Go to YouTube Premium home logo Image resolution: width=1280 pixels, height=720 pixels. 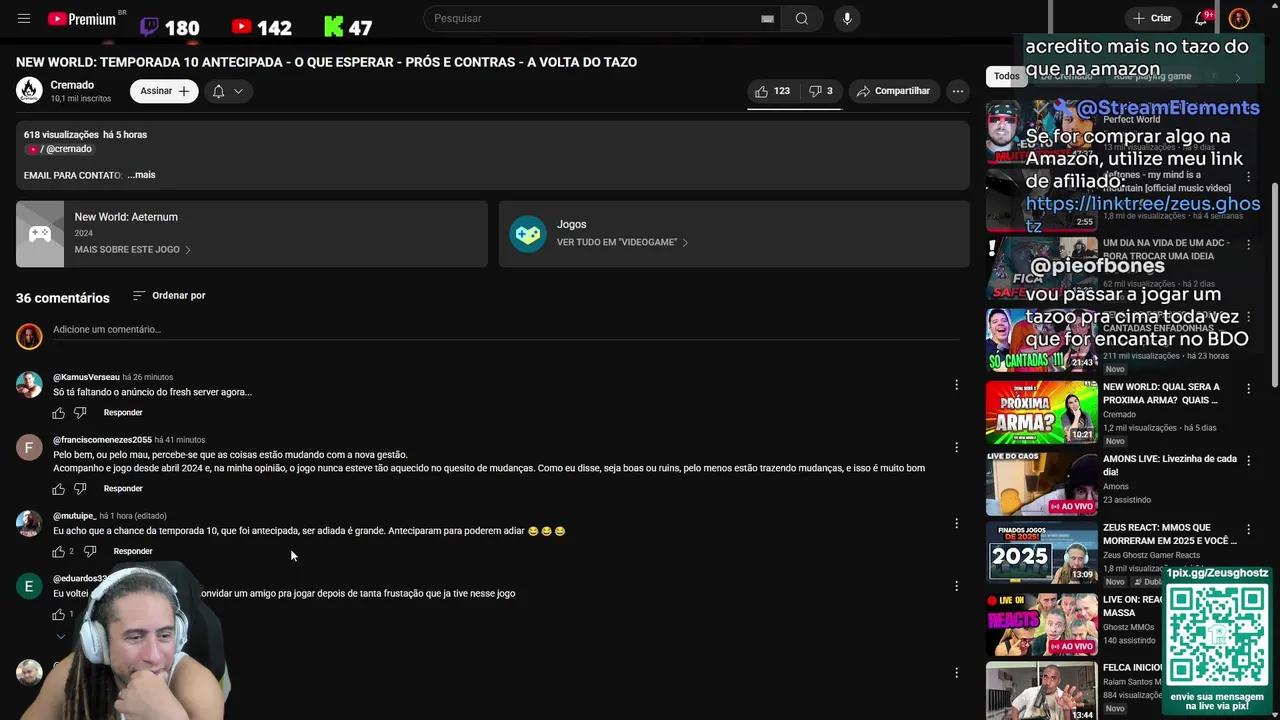point(84,19)
